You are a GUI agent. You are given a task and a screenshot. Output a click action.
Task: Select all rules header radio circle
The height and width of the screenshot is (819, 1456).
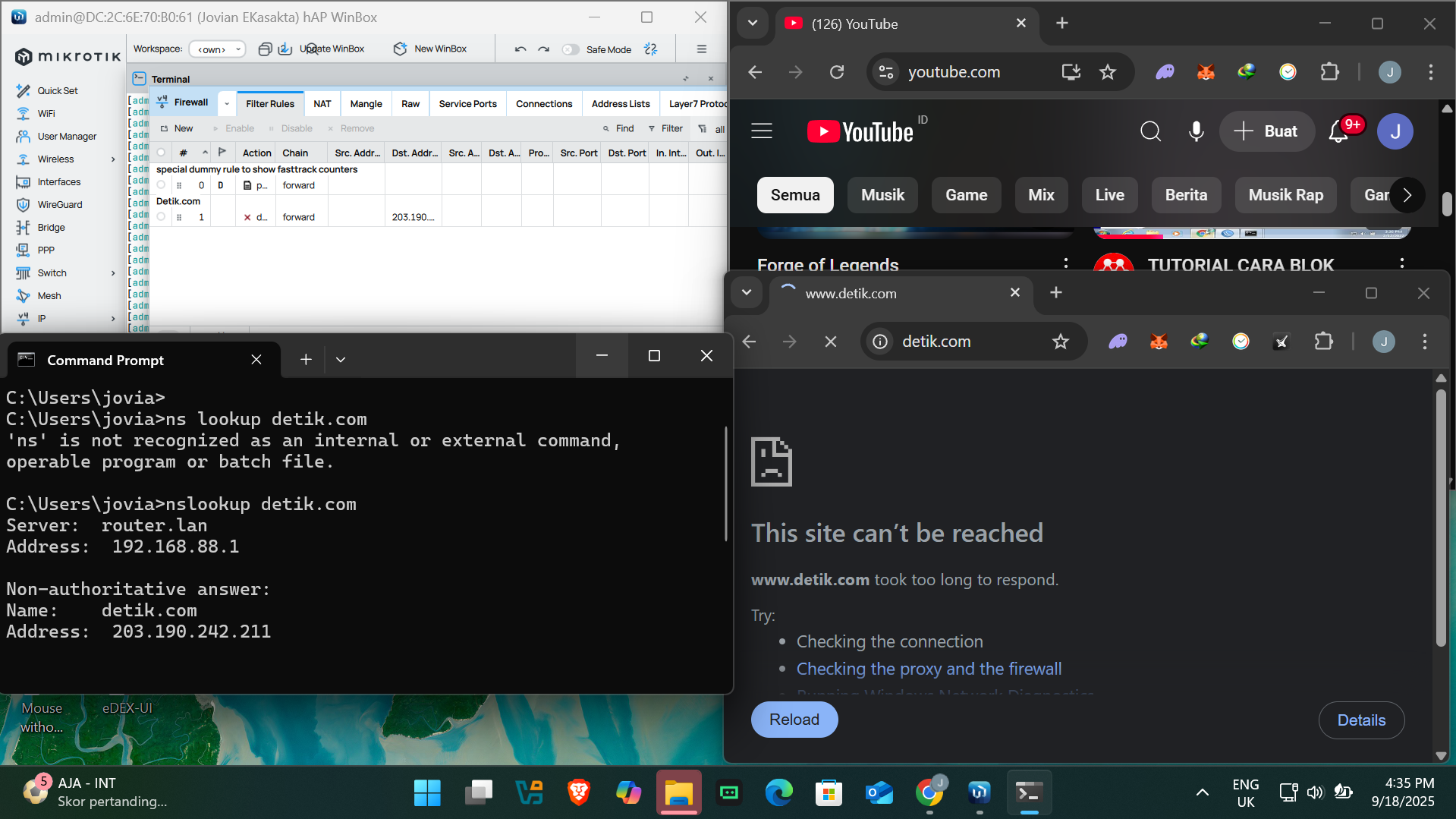[161, 153]
